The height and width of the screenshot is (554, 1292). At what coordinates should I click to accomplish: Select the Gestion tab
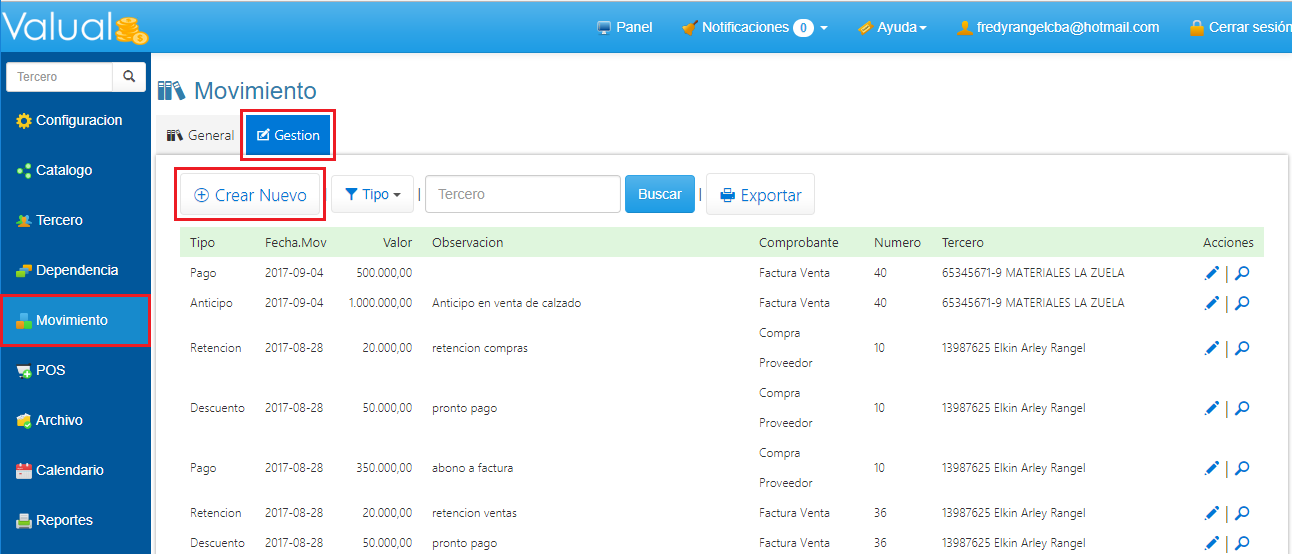coord(288,135)
